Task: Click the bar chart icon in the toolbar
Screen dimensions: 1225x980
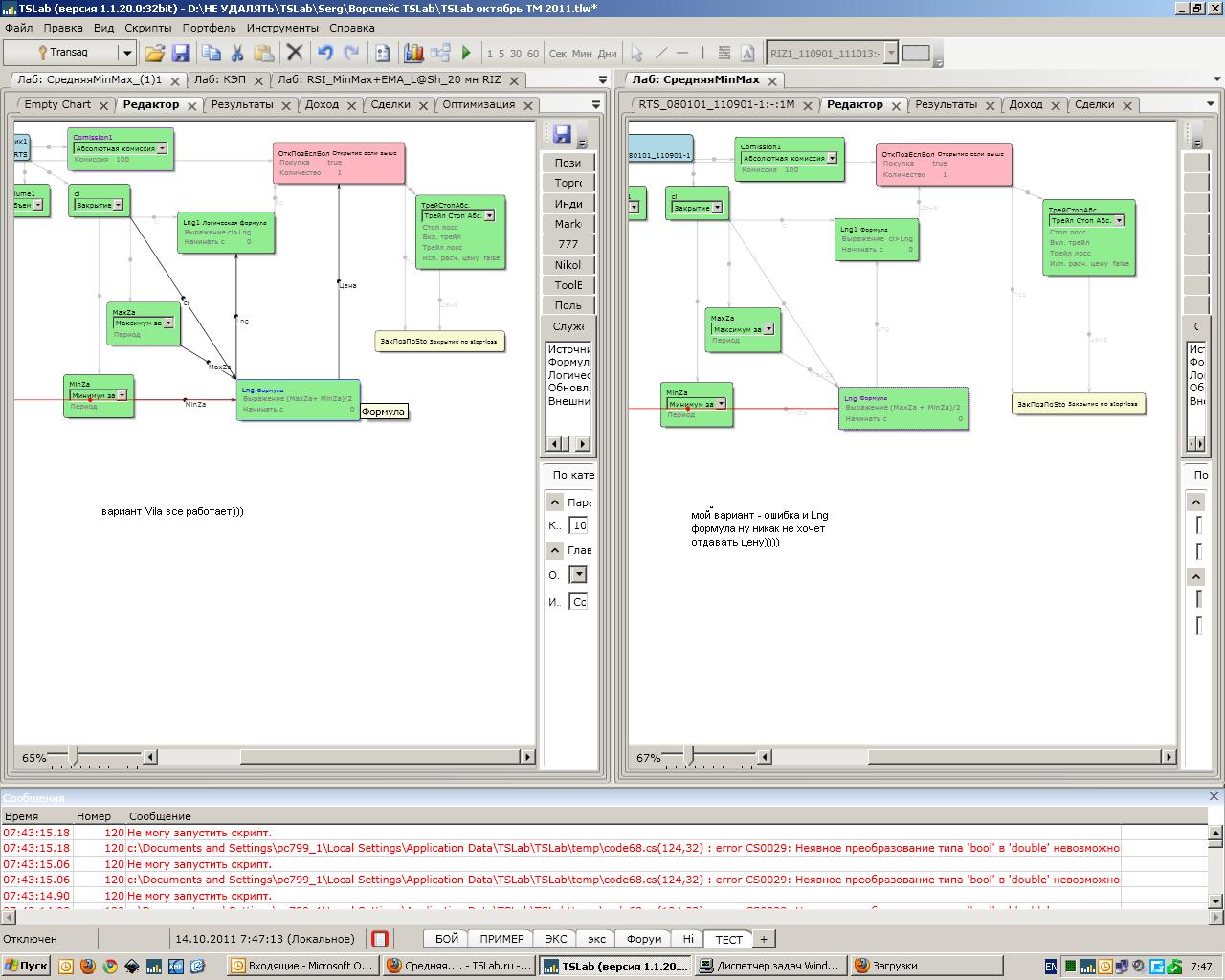Action: [413, 54]
